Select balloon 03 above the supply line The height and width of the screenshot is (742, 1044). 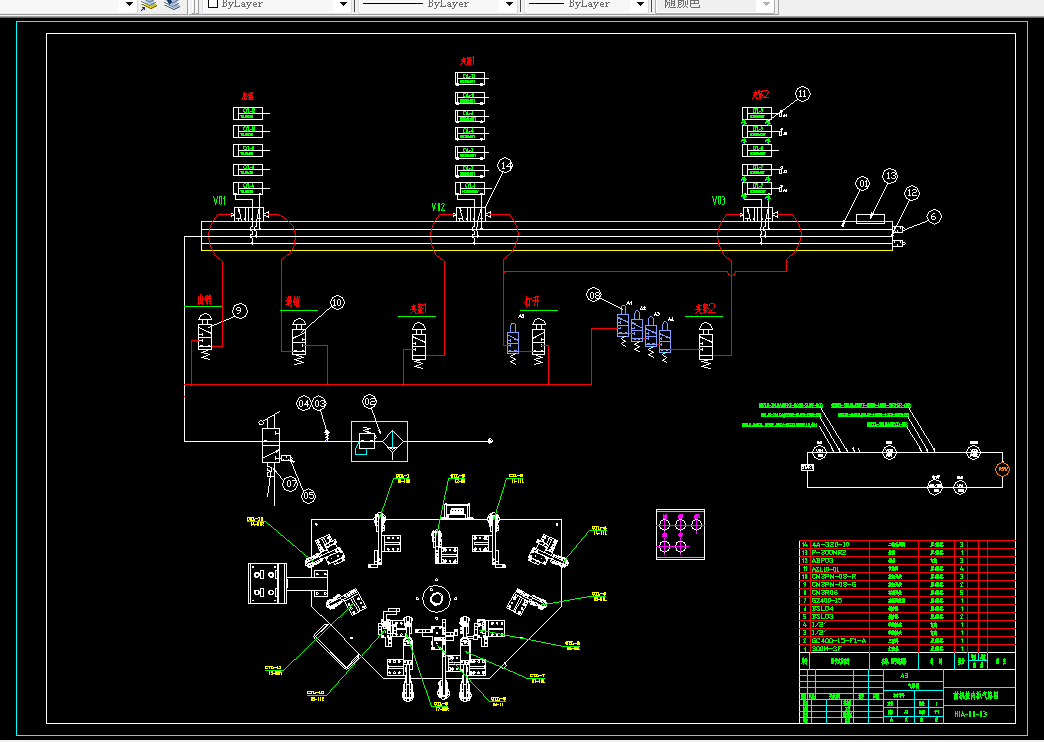tap(320, 404)
